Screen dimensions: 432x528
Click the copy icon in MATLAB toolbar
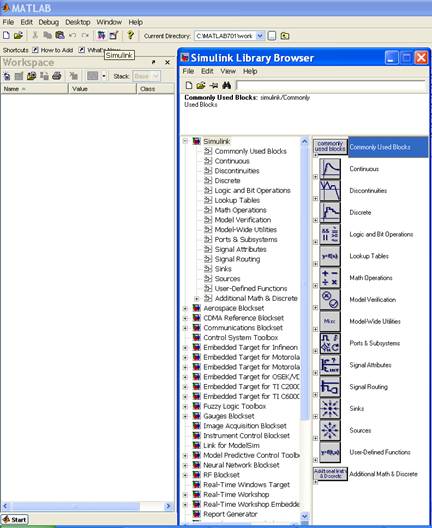pyautogui.click(x=47, y=35)
